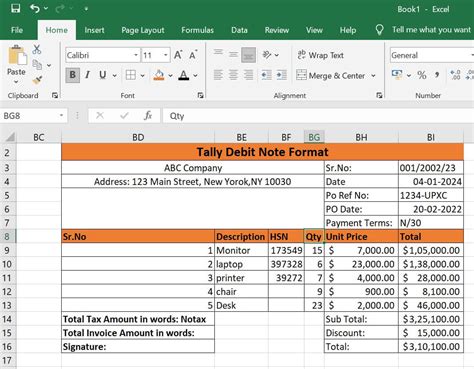Click Bottom Align icon
Screen dimensions: 474x369
click(x=249, y=55)
